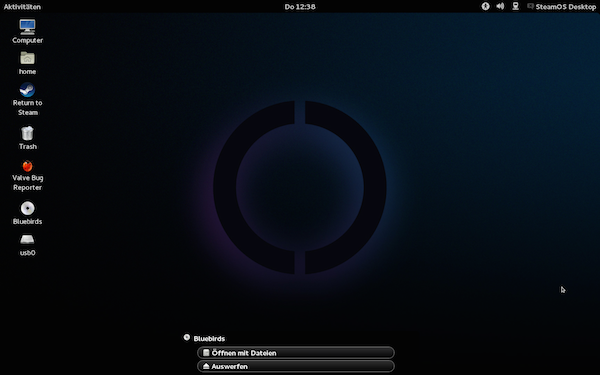Click the disc icon beside Bluebirds notification

coord(187,337)
